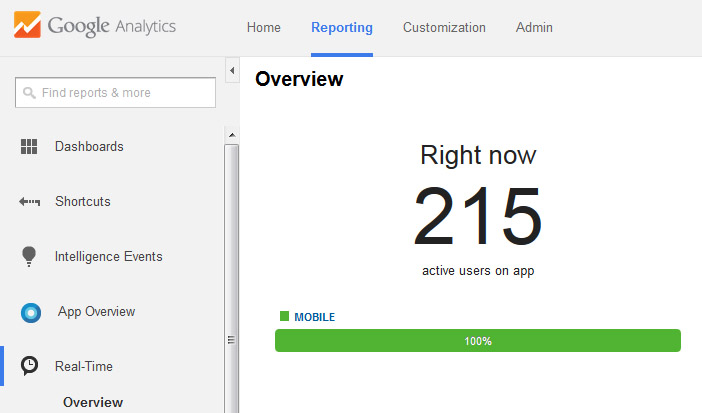
Task: Click the App Overview circle icon
Action: click(31, 313)
